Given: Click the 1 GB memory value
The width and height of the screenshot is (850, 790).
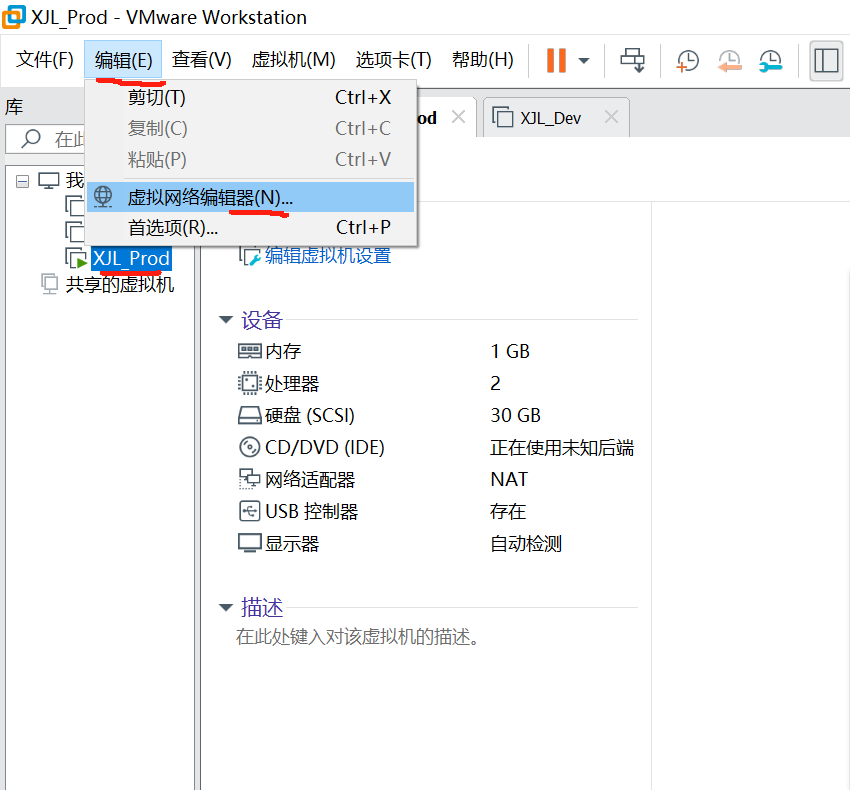Looking at the screenshot, I should [x=510, y=351].
